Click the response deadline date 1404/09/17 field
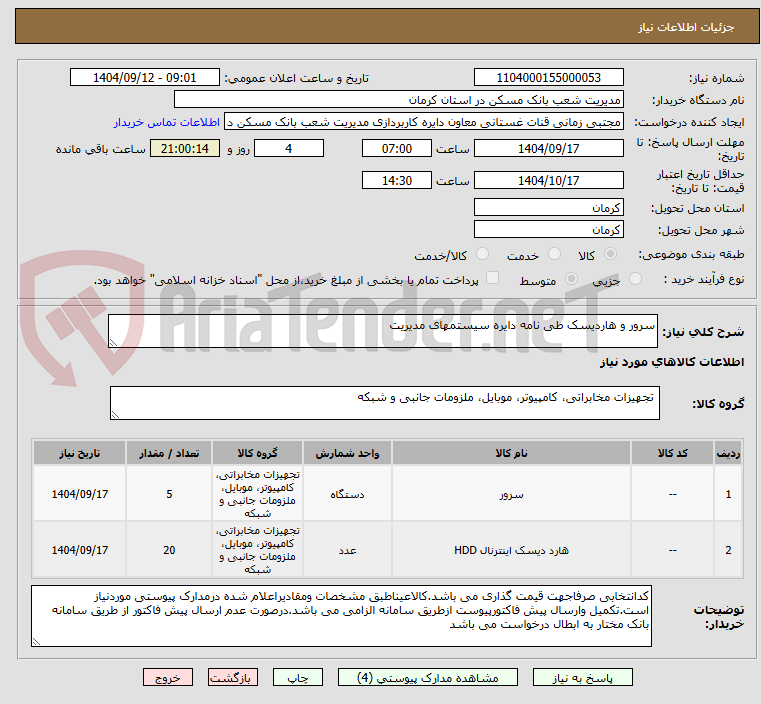The image size is (761, 704). (x=548, y=148)
